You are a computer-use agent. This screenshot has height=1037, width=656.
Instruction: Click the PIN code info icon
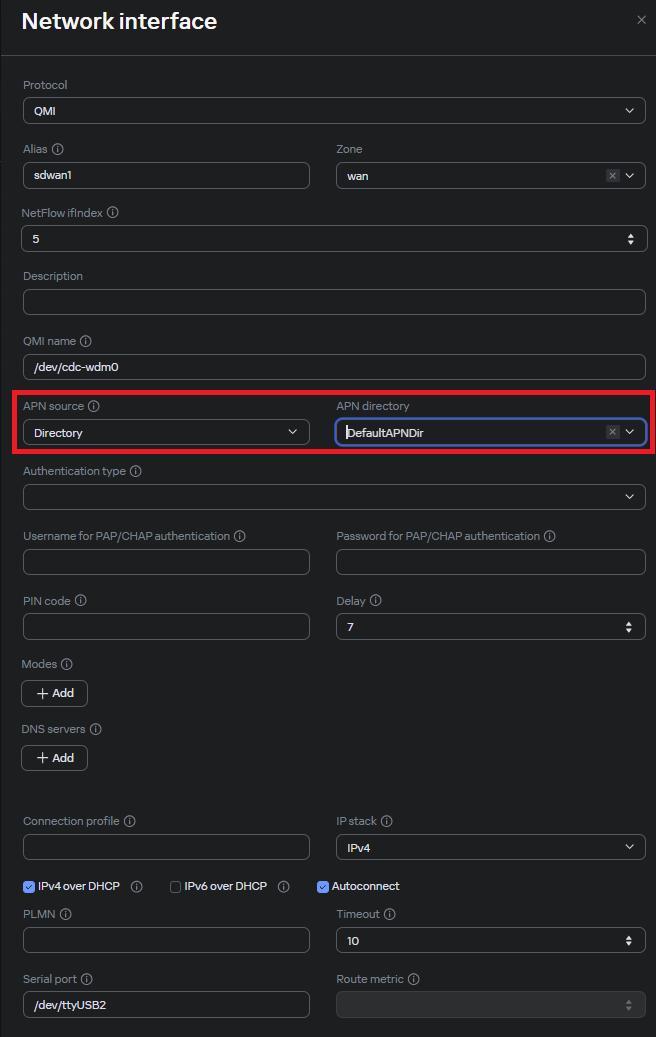[x=81, y=601]
